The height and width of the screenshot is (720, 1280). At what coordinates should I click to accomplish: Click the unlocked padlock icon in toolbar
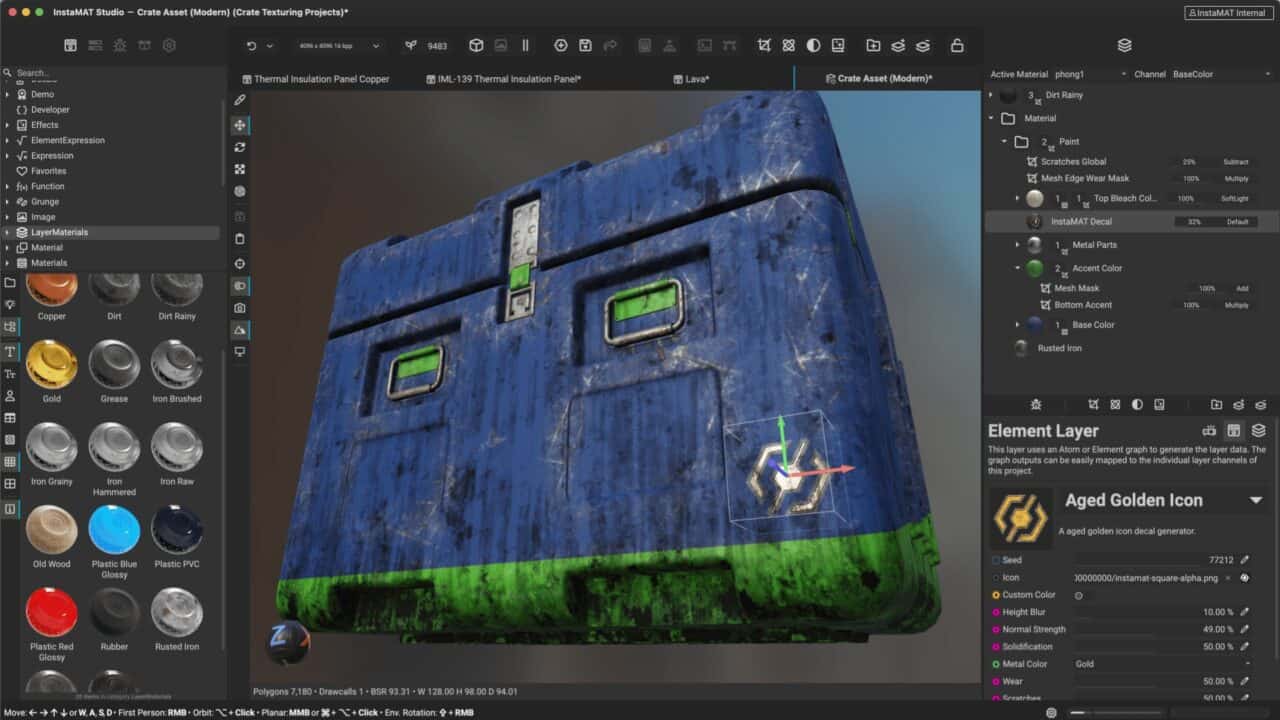957,46
